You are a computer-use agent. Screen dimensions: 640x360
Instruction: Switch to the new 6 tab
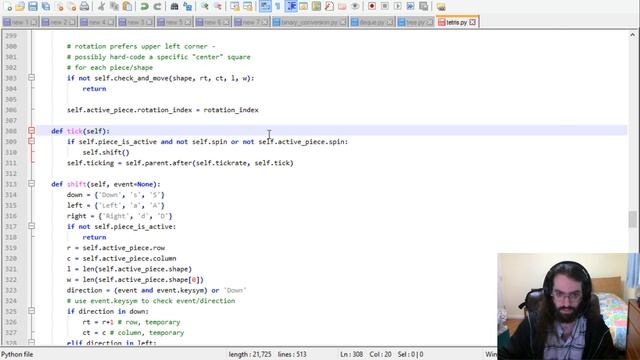[213, 22]
